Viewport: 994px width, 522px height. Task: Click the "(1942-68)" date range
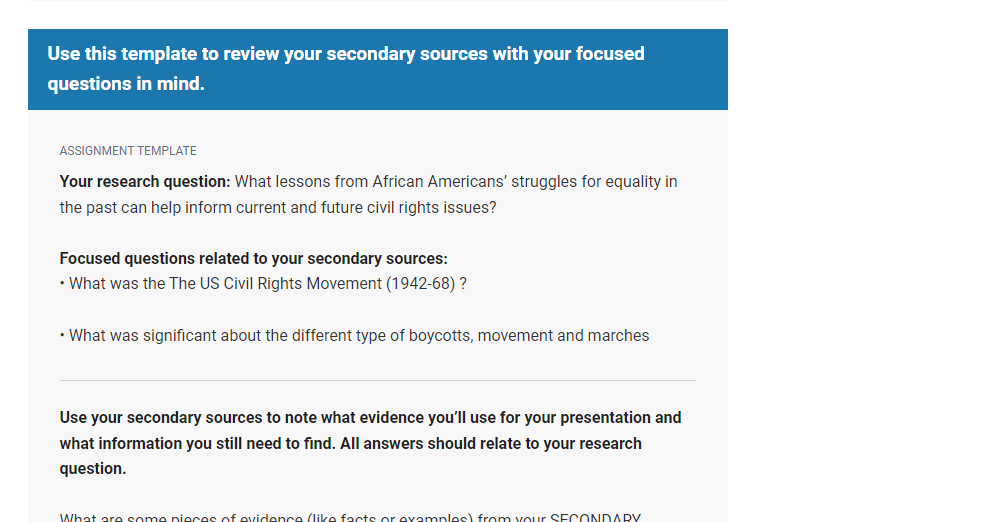tap(421, 284)
